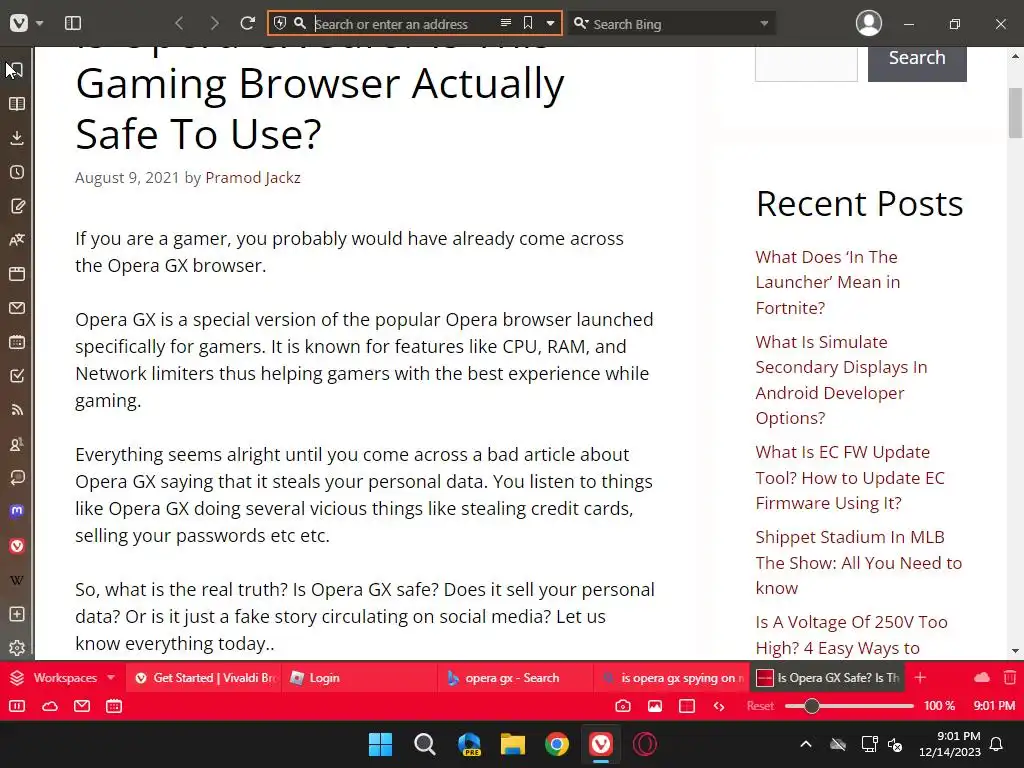Switch to the Get Started Vivaldi tab

tap(204, 678)
